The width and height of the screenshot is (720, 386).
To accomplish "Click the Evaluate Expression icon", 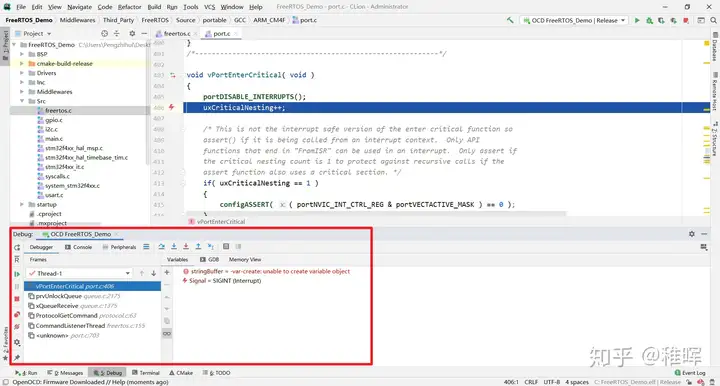I will coord(226,246).
